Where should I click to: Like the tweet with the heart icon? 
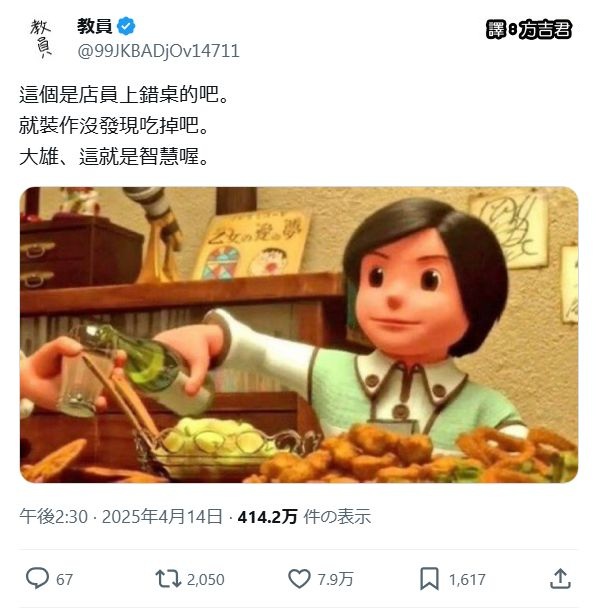(299, 579)
